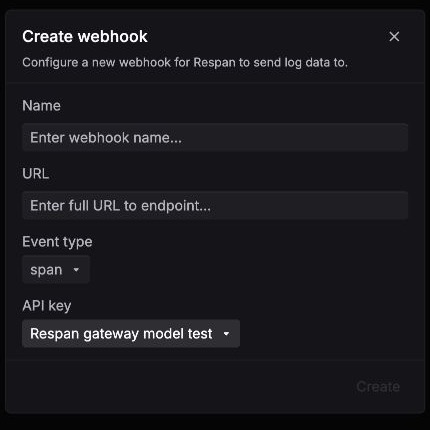Click the Create webhook dialog title
The height and width of the screenshot is (430, 430).
tap(85, 36)
